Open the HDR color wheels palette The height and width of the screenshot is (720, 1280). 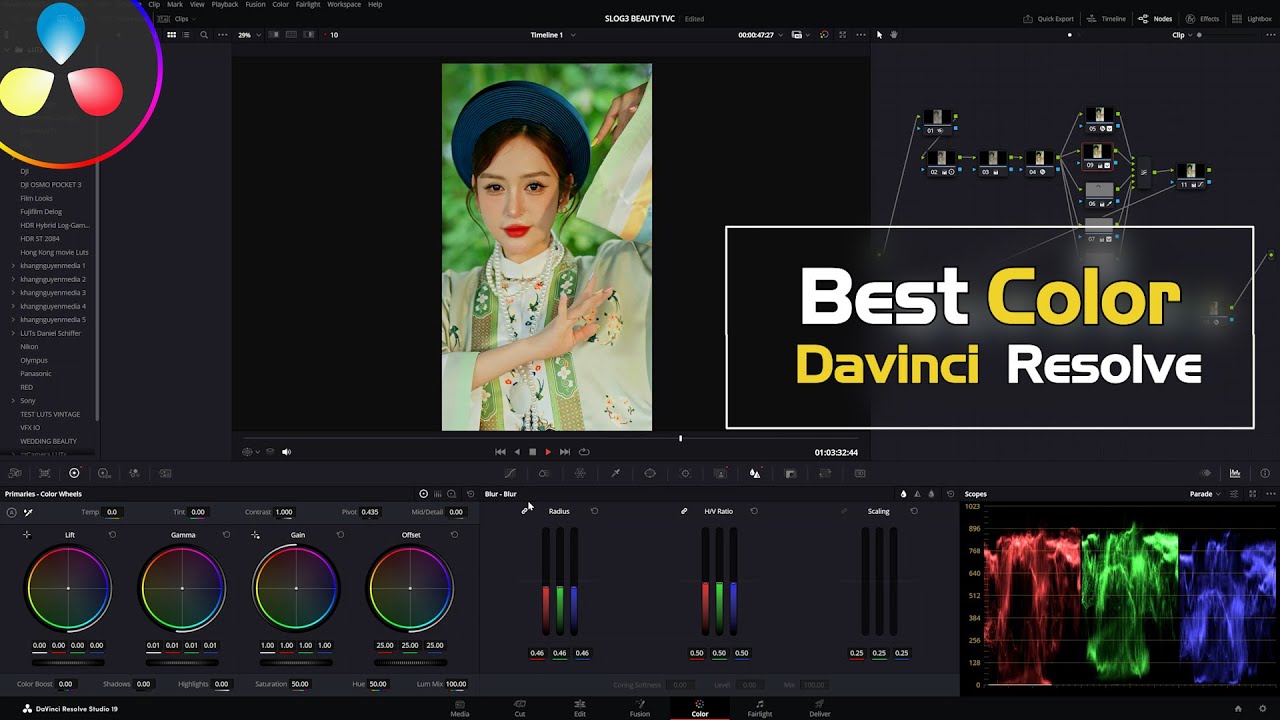click(x=104, y=473)
